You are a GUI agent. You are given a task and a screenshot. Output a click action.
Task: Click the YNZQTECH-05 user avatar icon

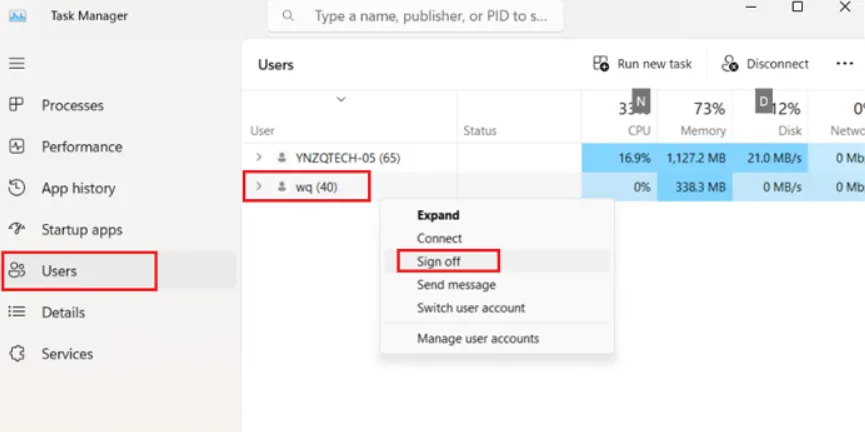(x=282, y=158)
